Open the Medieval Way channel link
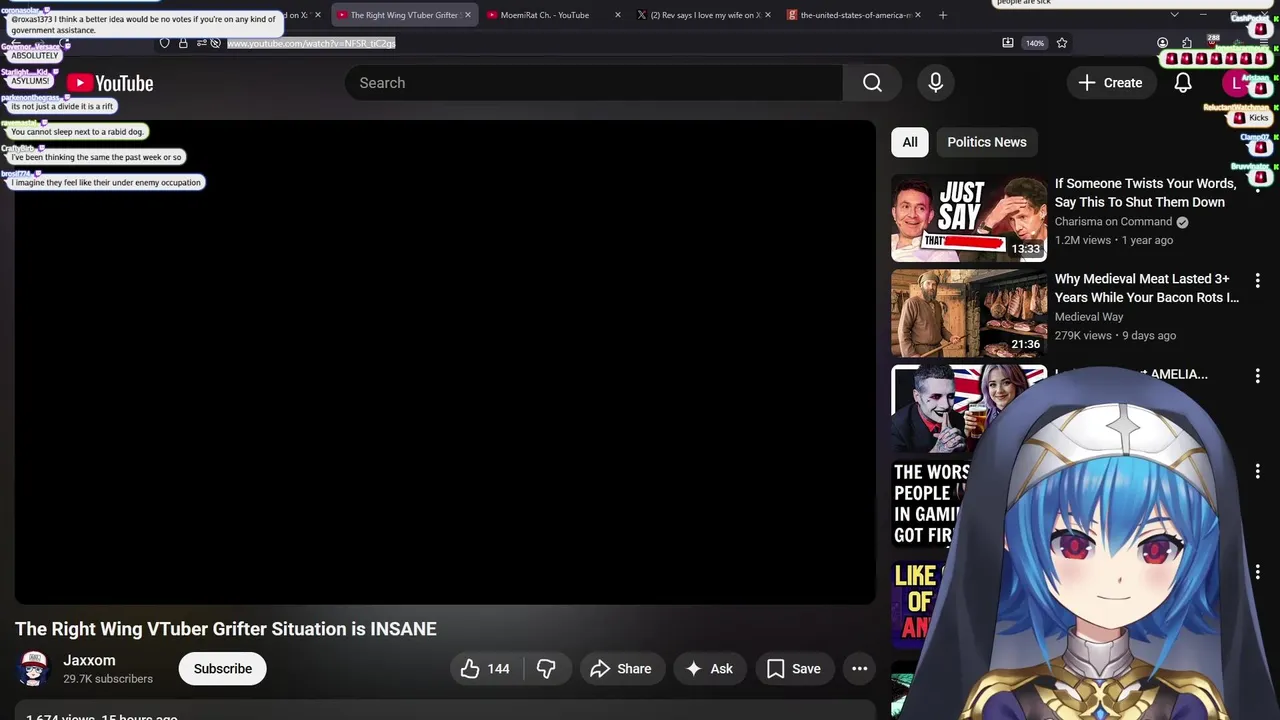Image resolution: width=1280 pixels, height=720 pixels. [1089, 317]
